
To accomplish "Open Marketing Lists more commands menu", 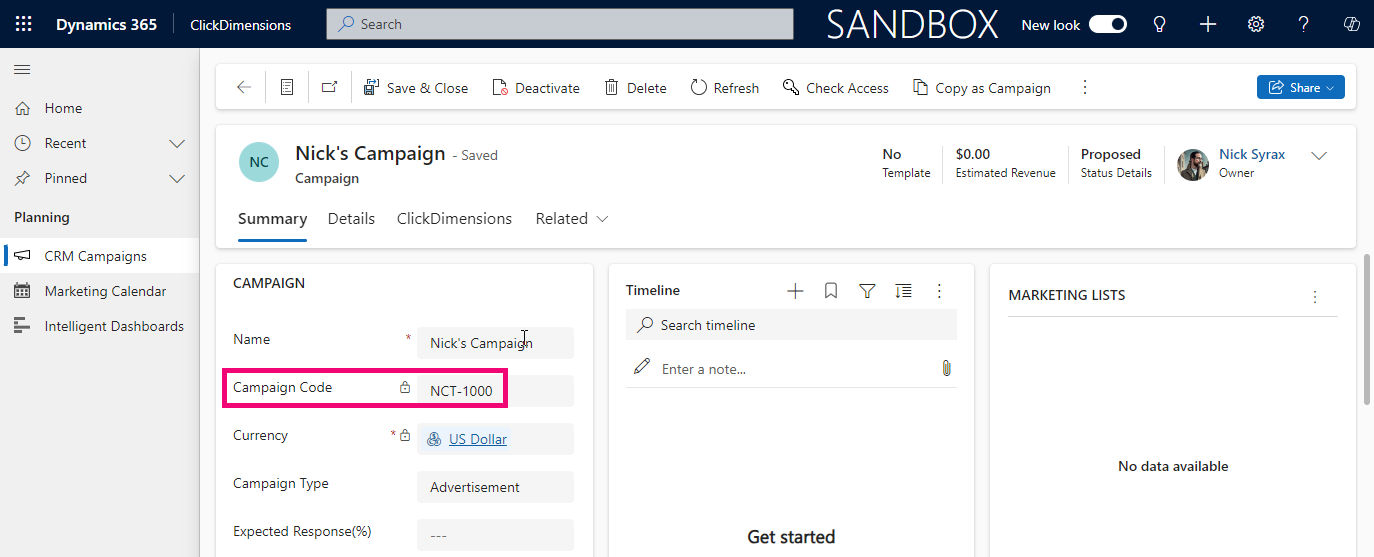I will (1315, 297).
